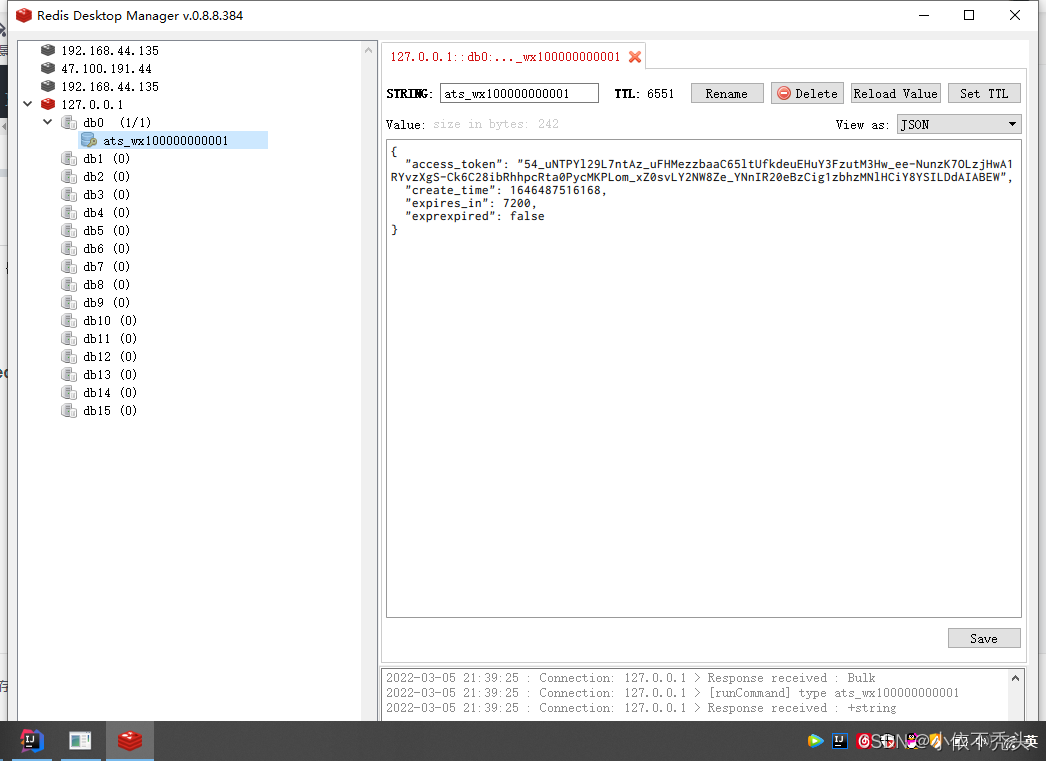
Task: Select the 47.100.191.44 connection
Action: 106,68
